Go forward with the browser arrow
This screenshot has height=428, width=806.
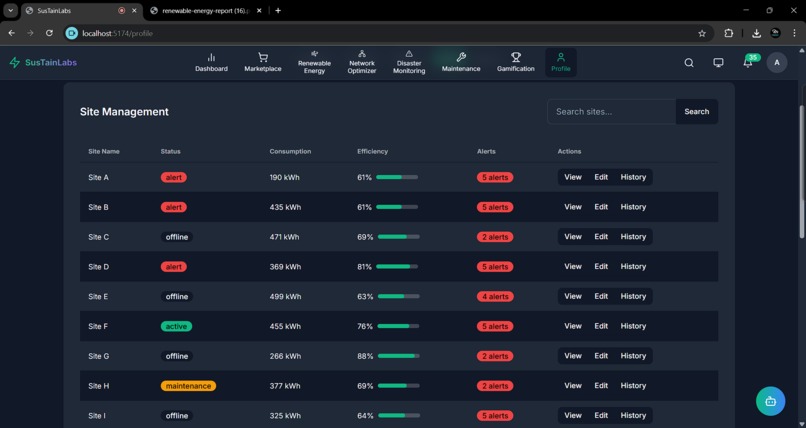[x=30, y=33]
